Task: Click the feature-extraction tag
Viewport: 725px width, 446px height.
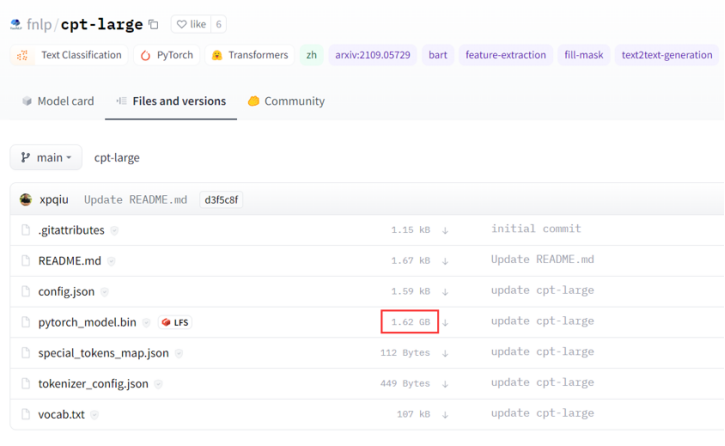Action: coord(505,55)
